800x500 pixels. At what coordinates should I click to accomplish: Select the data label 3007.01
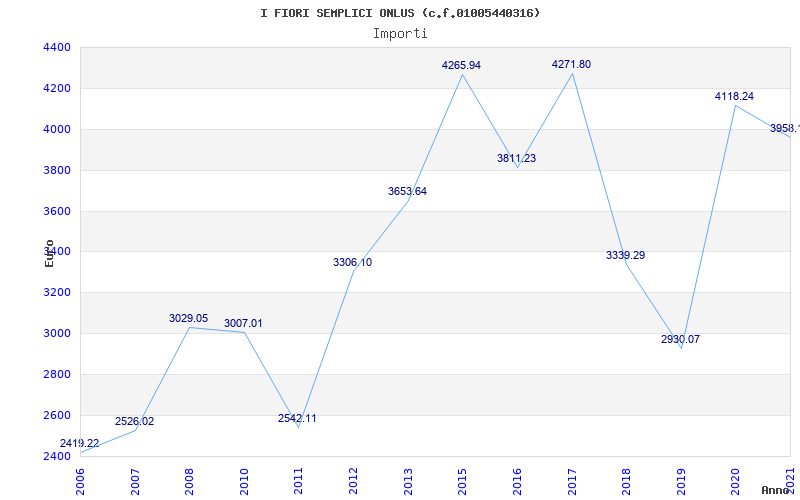[243, 323]
